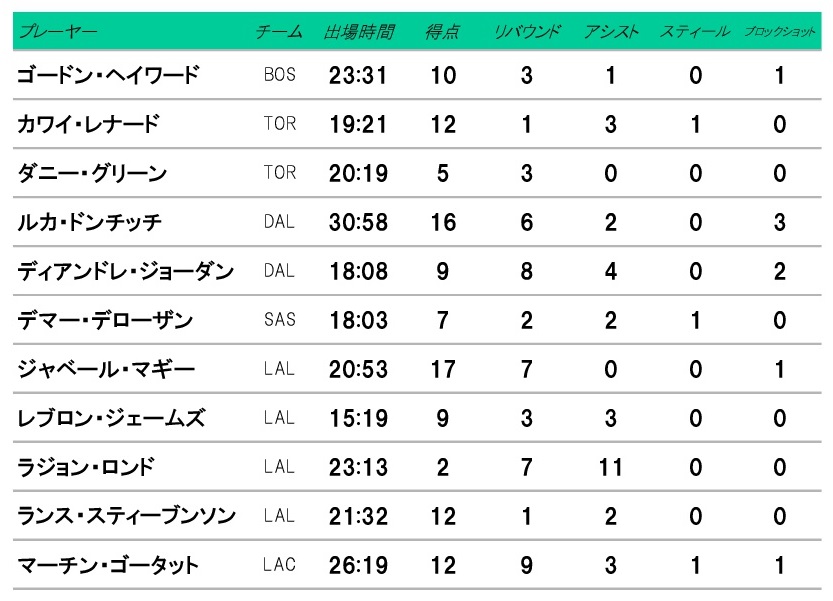
Task: Click the チーム column header
Action: coord(279,32)
